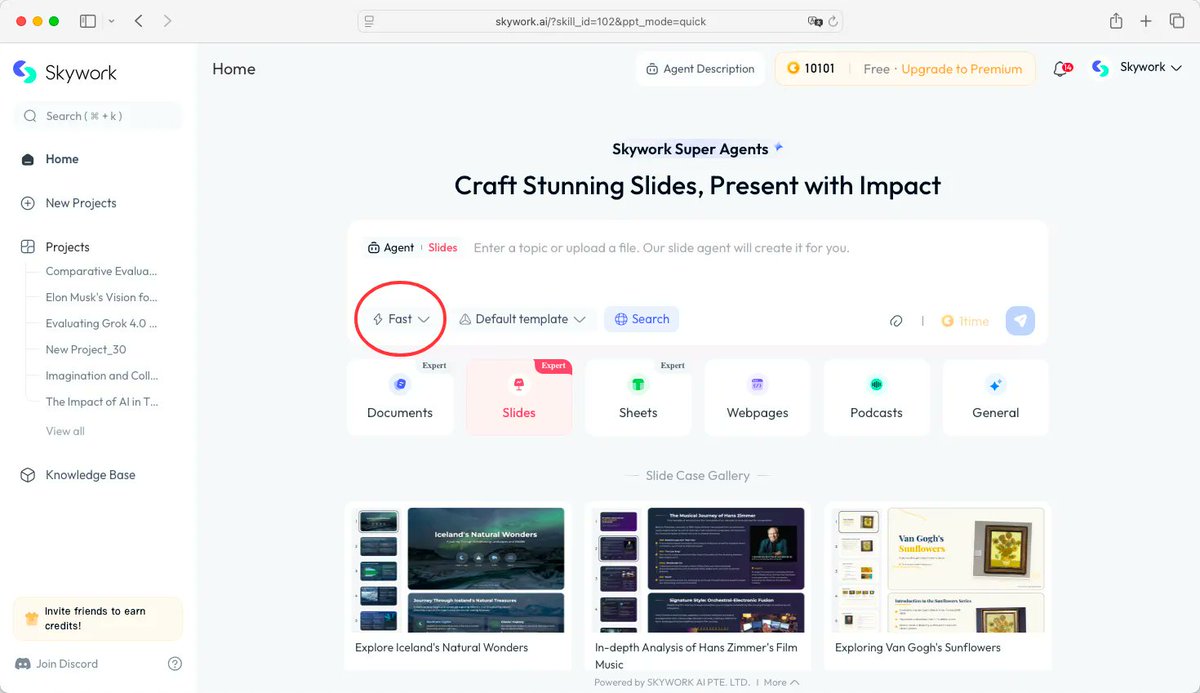Select the Documents agent card
Image resolution: width=1200 pixels, height=693 pixels.
tap(400, 397)
